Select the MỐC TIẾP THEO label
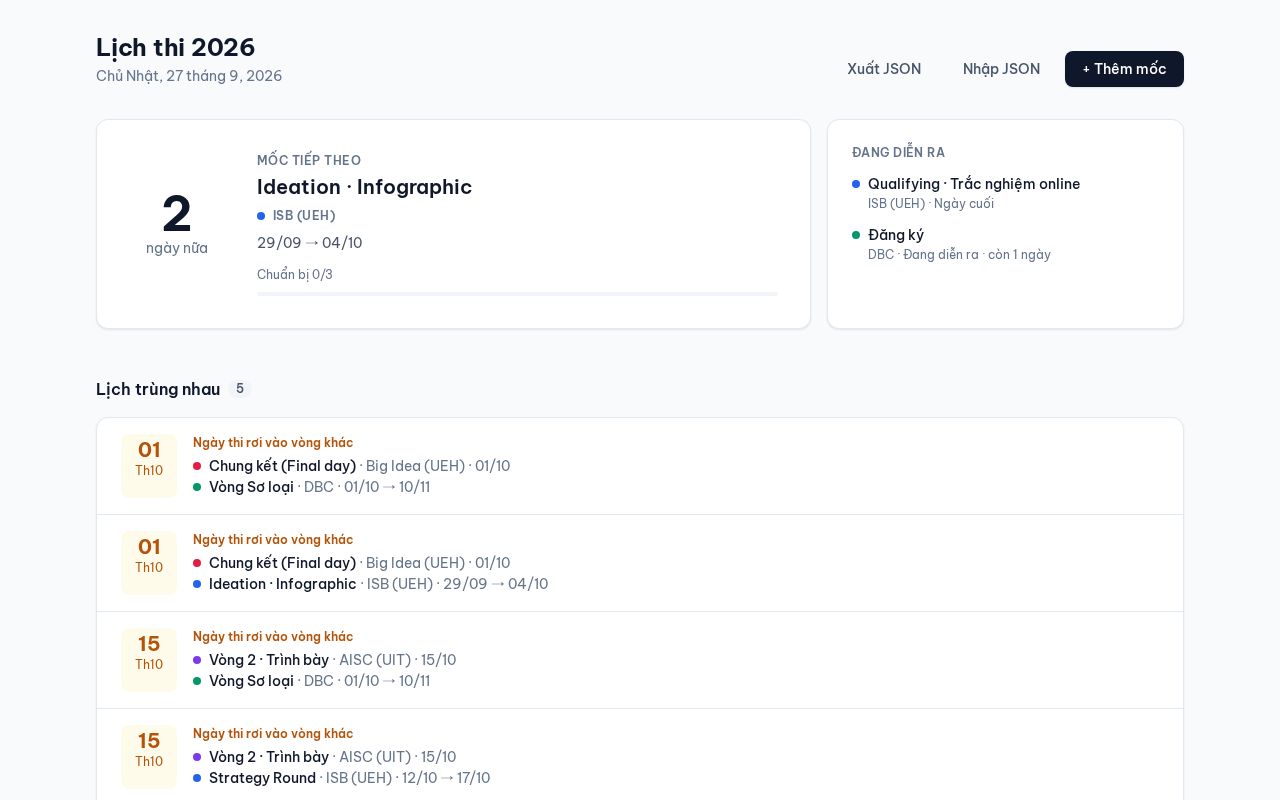 click(309, 160)
